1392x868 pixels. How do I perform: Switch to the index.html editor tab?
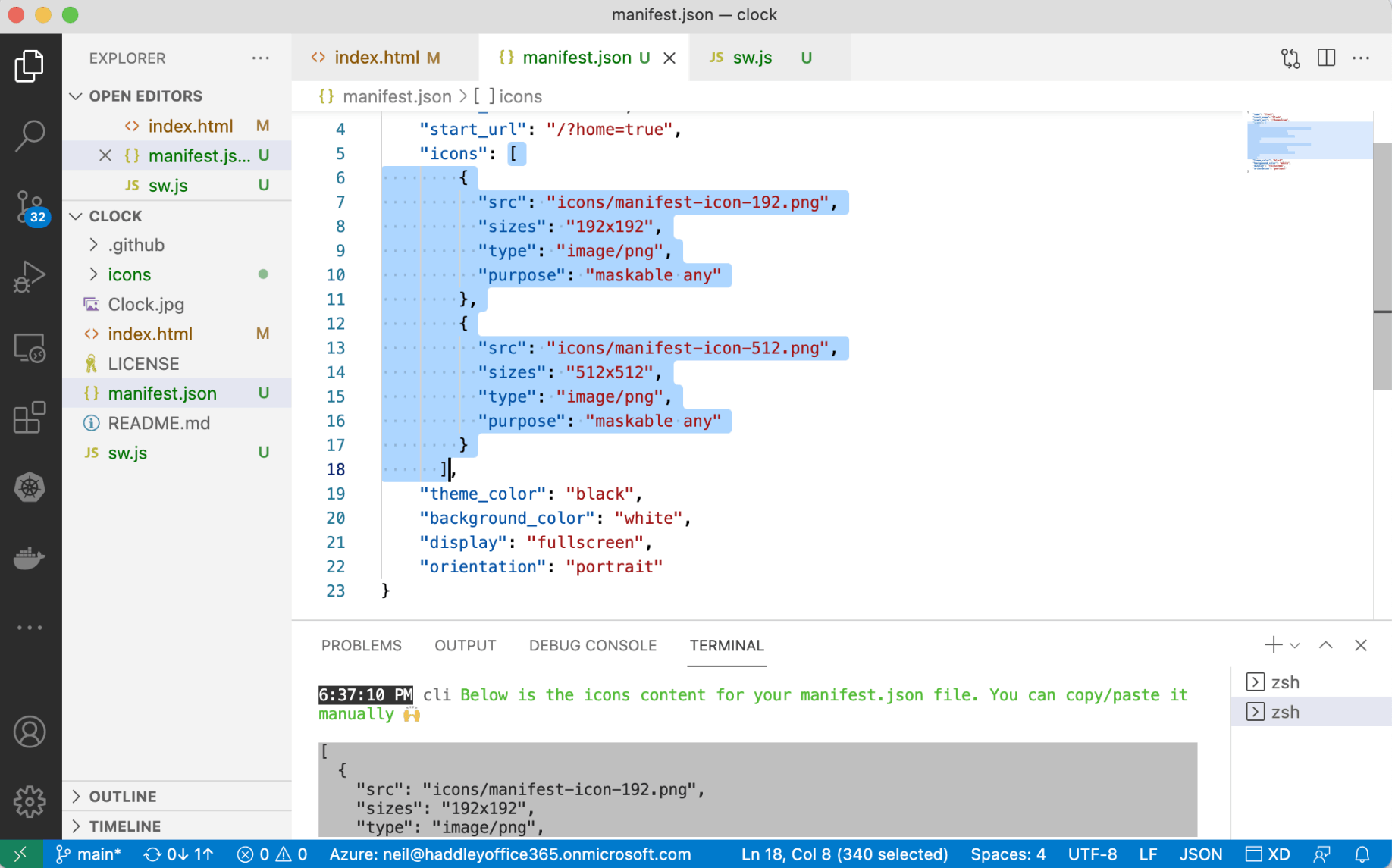tap(376, 58)
